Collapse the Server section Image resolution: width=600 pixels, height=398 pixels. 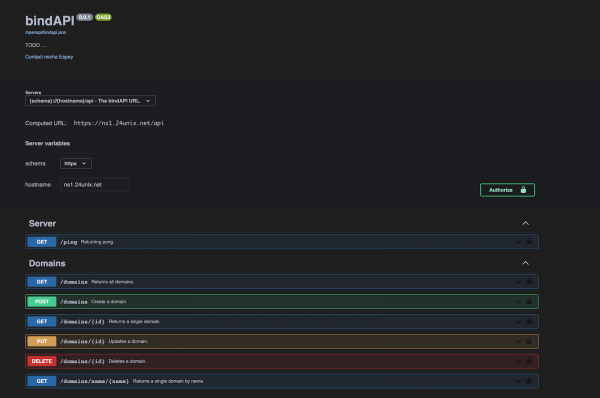click(x=525, y=223)
